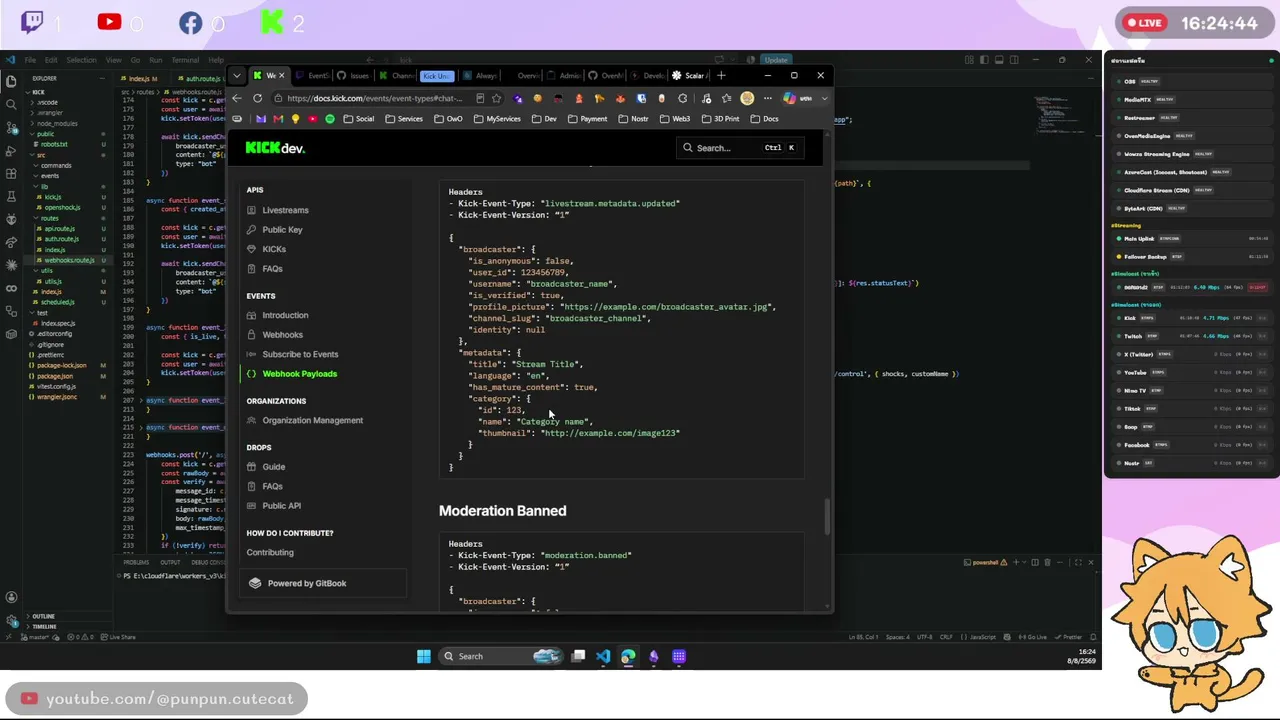This screenshot has width=1280, height=720.
Task: Open the Terminal menu in VS Code
Action: click(x=185, y=60)
